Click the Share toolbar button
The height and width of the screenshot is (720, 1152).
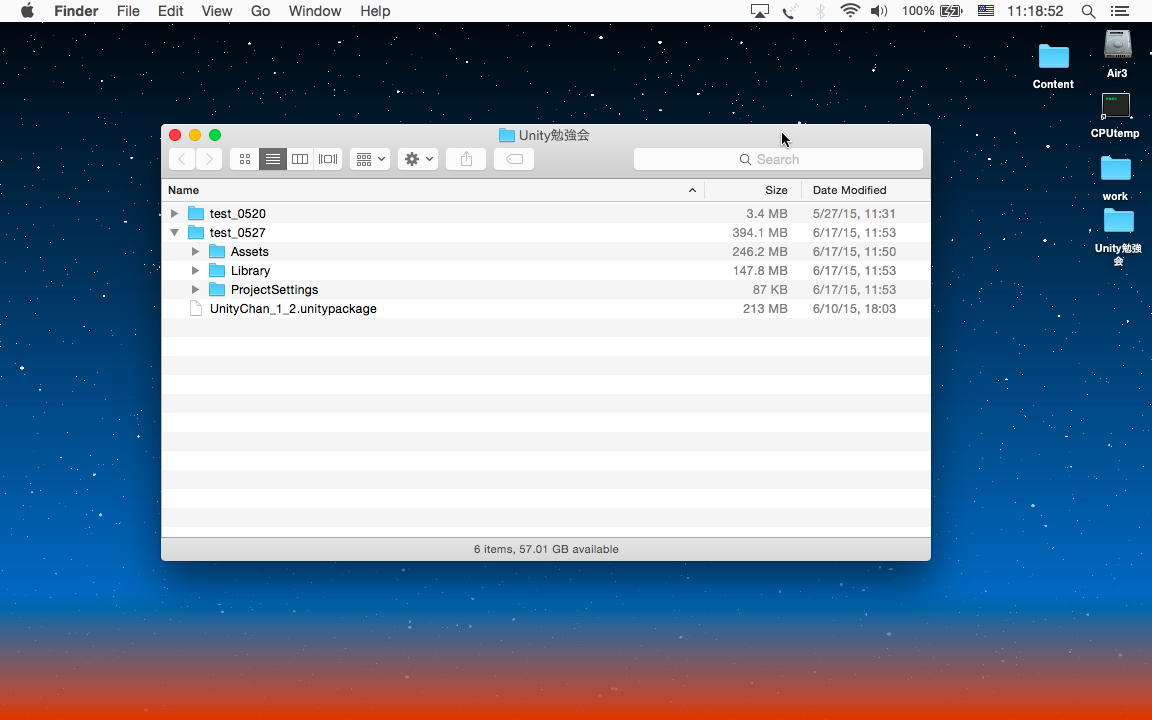pos(466,159)
